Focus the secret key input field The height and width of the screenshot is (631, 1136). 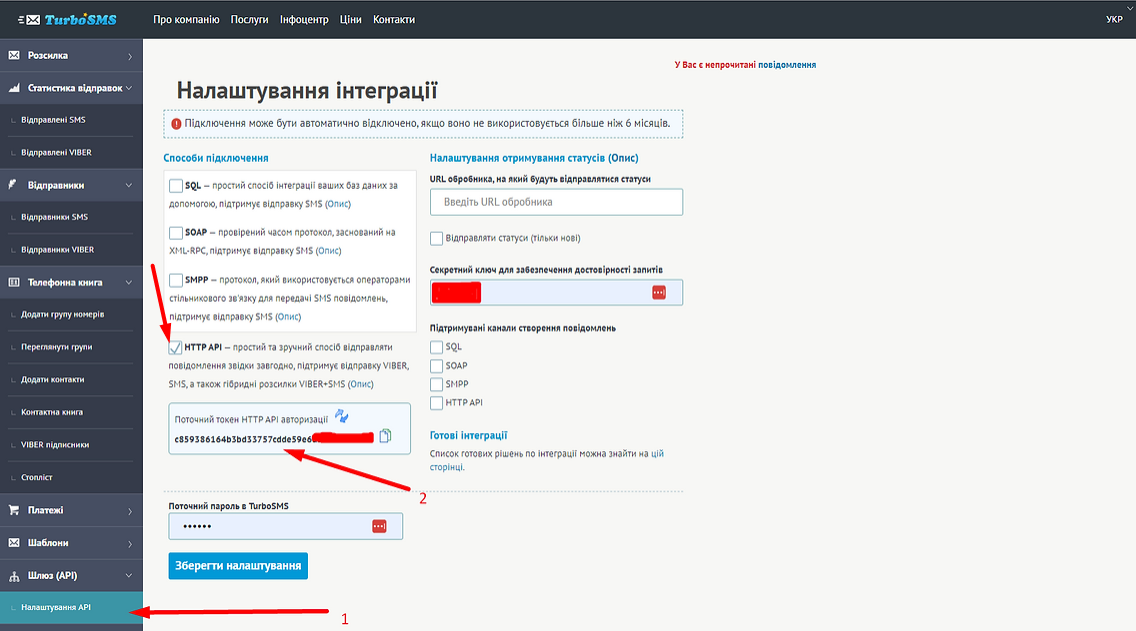click(x=556, y=292)
